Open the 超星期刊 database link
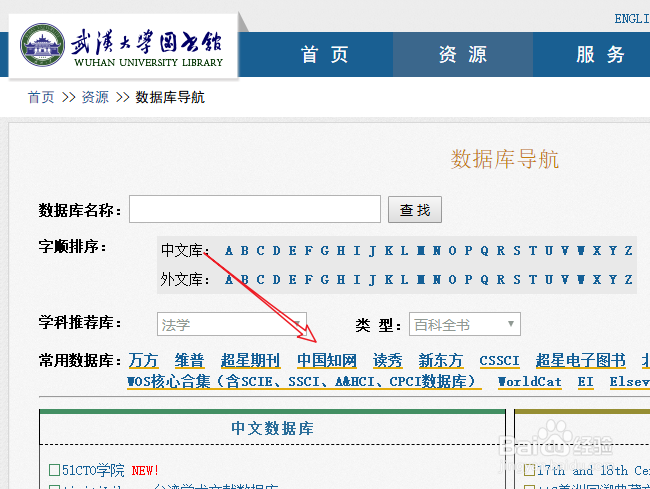The height and width of the screenshot is (489, 650). pos(250,361)
